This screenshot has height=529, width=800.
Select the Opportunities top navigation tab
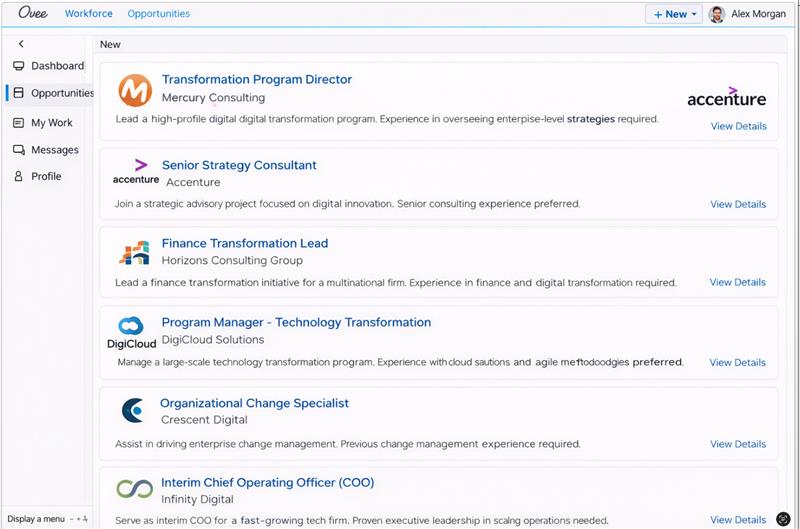pyautogui.click(x=158, y=14)
